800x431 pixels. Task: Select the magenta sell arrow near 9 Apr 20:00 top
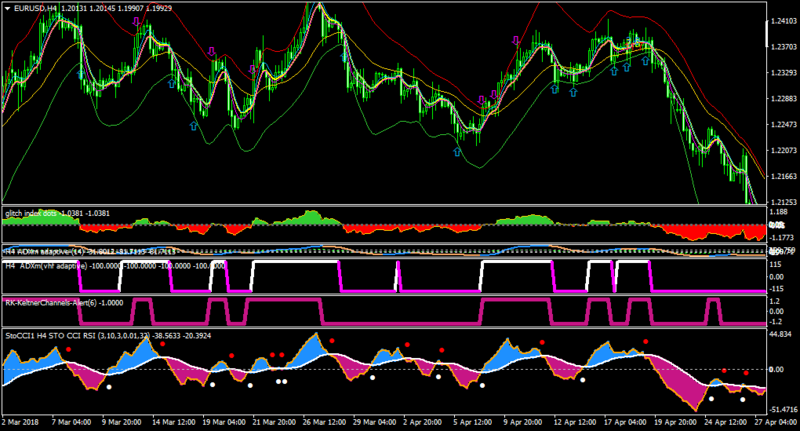click(516, 41)
